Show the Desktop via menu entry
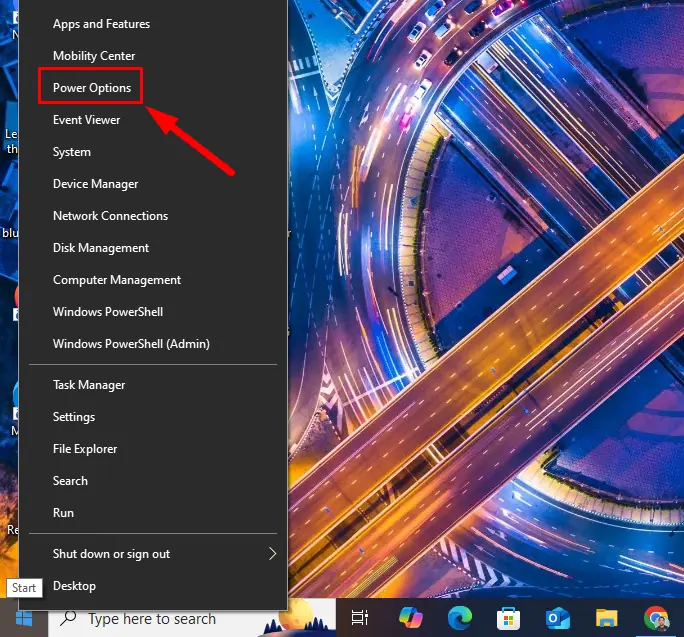Image resolution: width=684 pixels, height=637 pixels. pos(153,586)
